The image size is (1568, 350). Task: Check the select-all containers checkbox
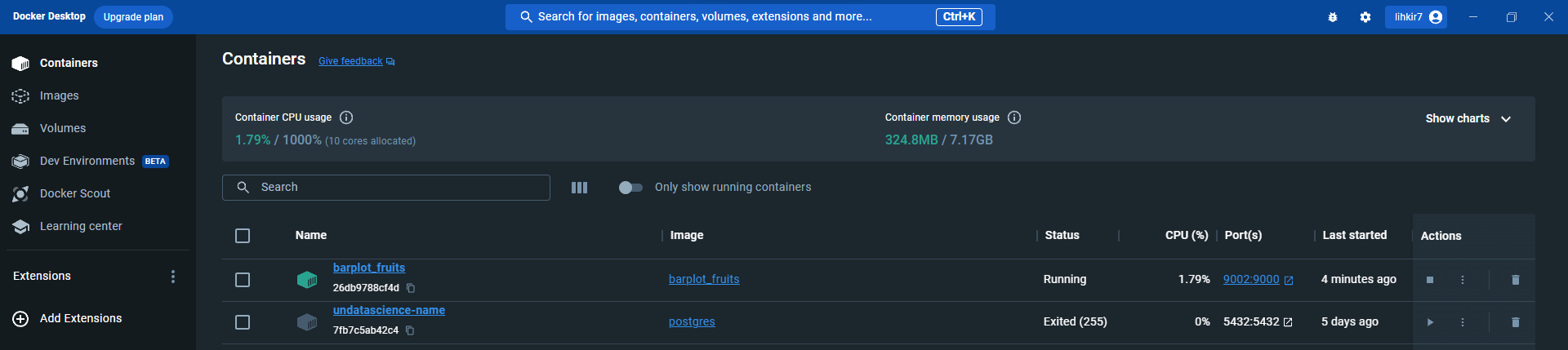click(x=243, y=236)
